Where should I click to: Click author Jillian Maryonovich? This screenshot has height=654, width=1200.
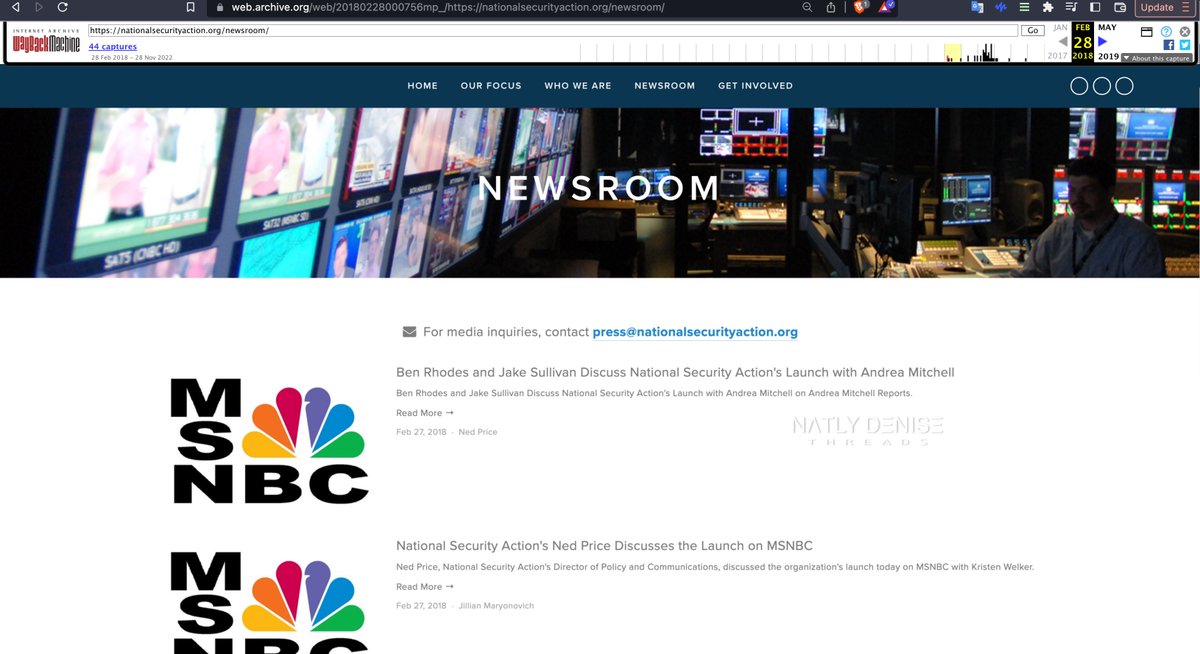[x=496, y=606]
